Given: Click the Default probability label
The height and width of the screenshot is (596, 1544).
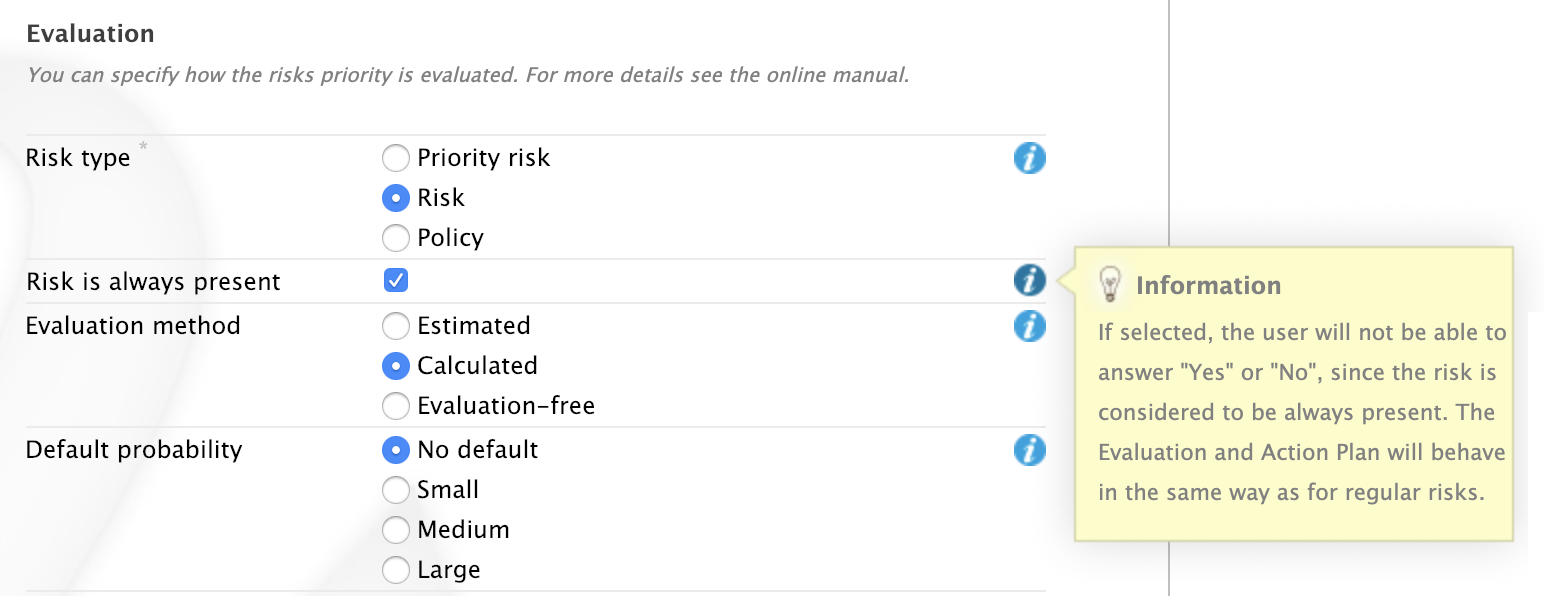Looking at the screenshot, I should [134, 450].
